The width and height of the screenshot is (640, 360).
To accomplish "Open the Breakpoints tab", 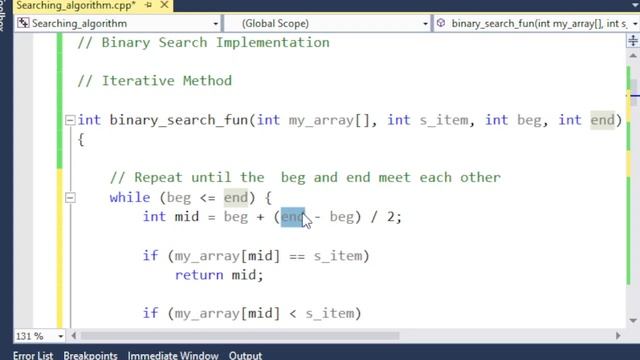I will (x=90, y=355).
